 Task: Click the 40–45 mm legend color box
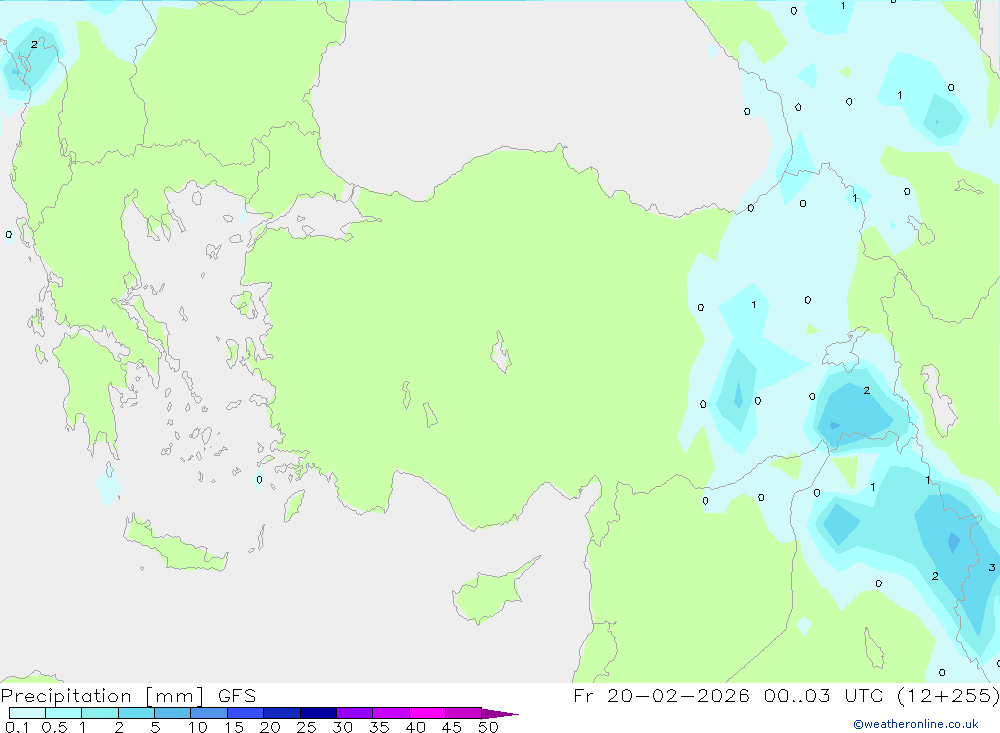tap(427, 713)
